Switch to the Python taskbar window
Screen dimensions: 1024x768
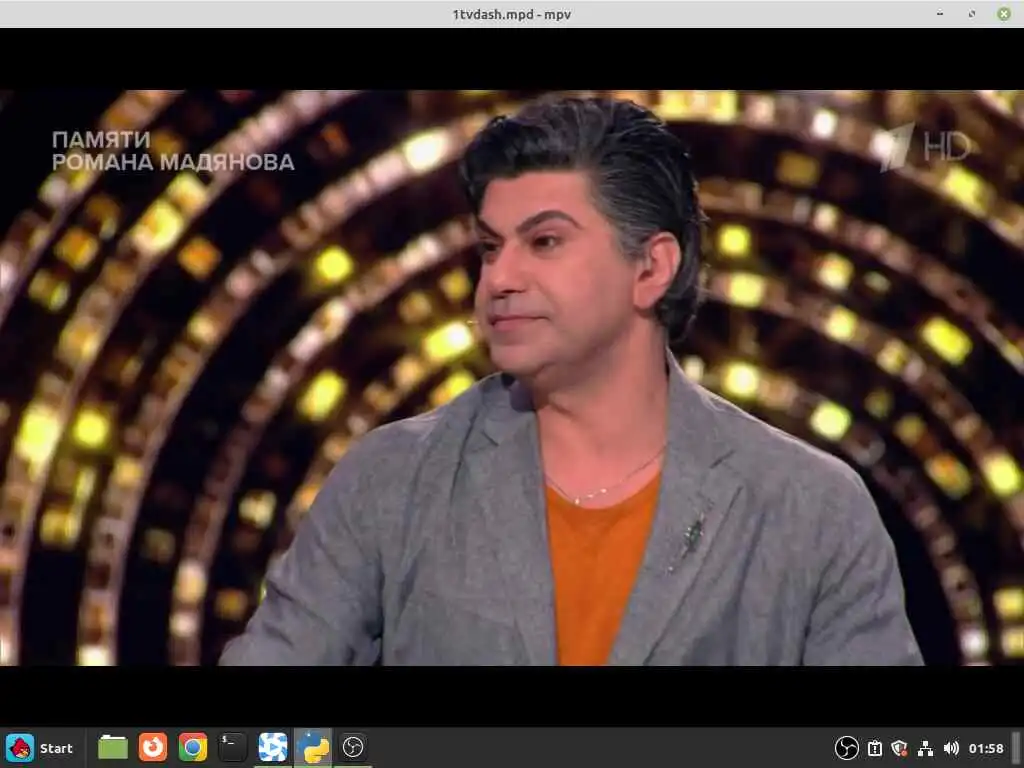313,748
